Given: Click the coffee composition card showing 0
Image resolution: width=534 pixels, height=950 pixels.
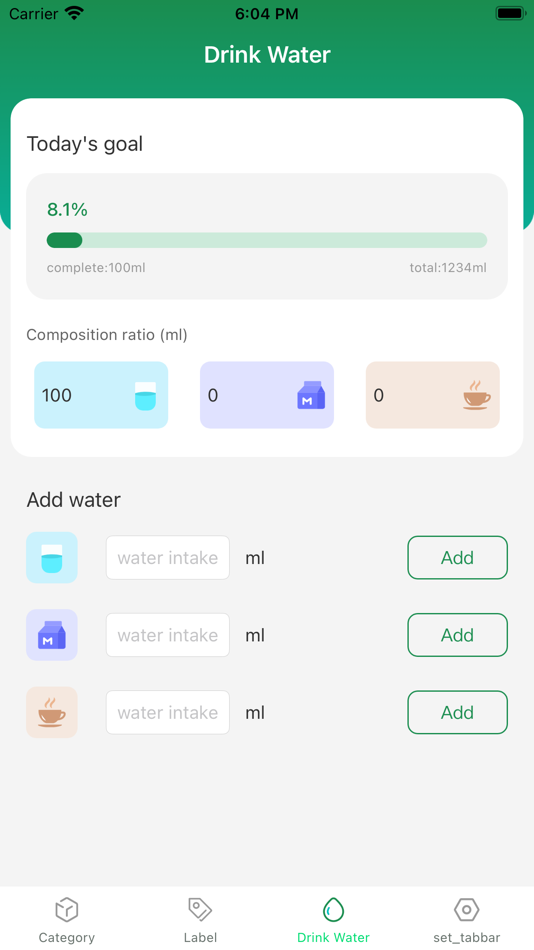Looking at the screenshot, I should pyautogui.click(x=433, y=395).
